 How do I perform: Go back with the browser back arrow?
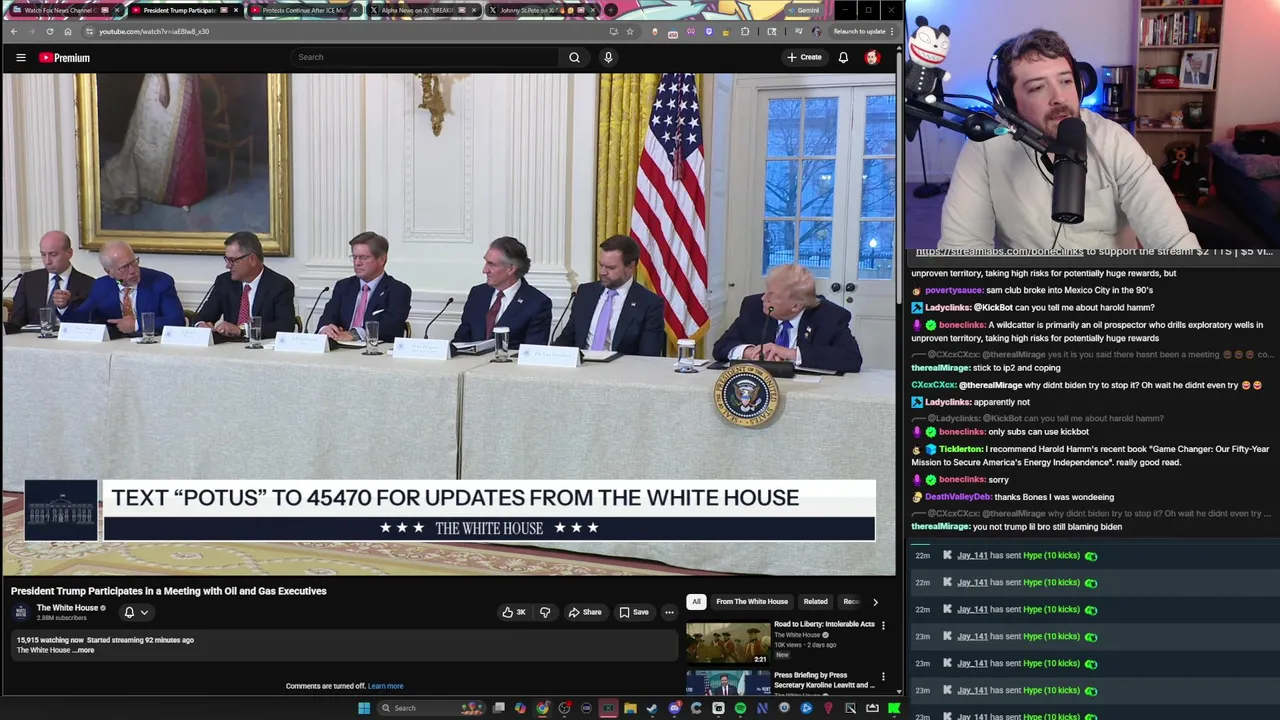pos(14,31)
